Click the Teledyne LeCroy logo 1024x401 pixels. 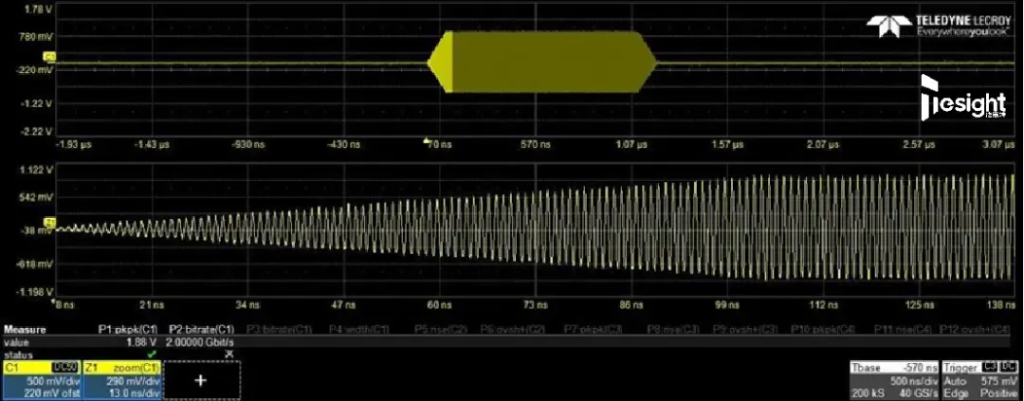(938, 26)
